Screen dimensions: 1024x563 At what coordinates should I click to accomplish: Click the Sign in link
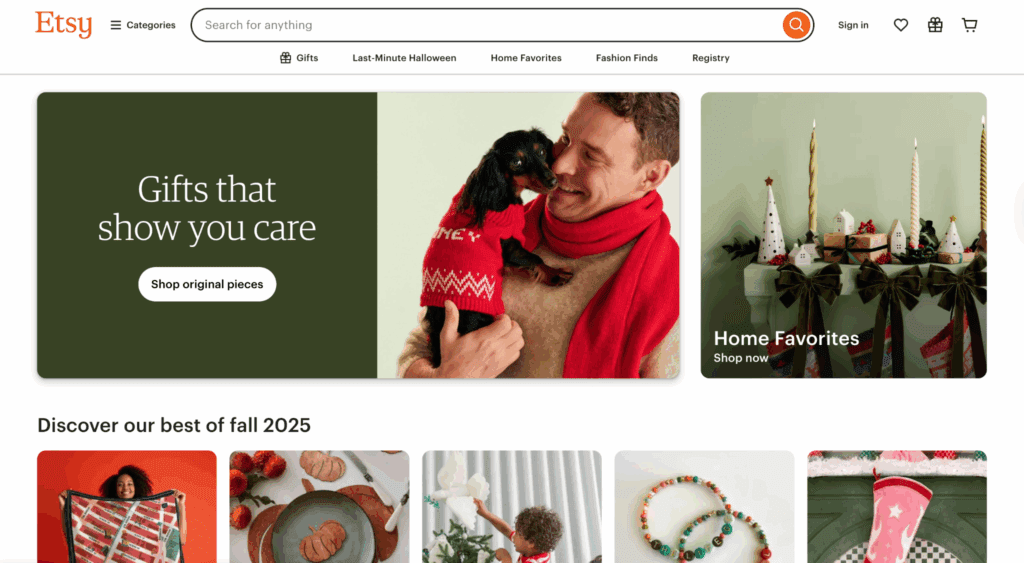[853, 25]
